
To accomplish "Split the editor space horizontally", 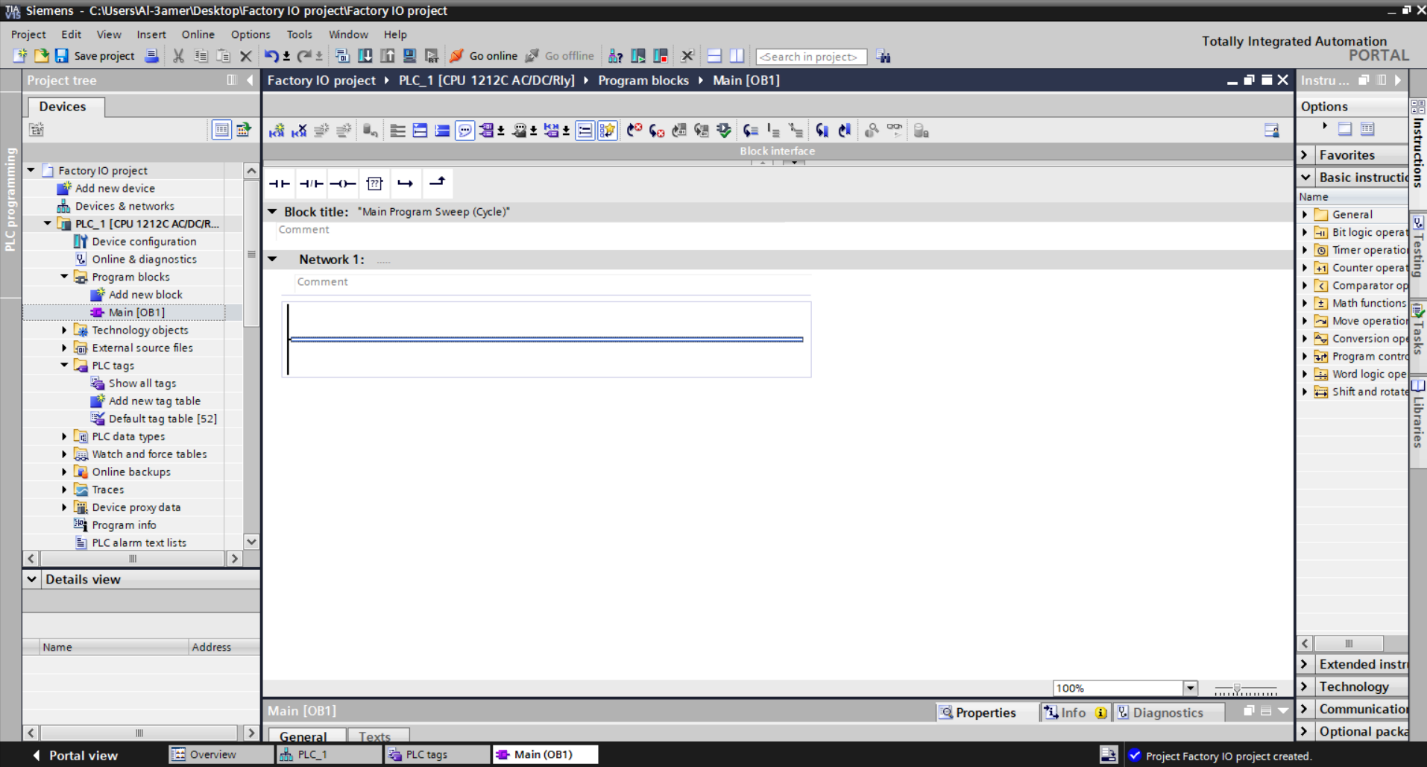I will [x=714, y=56].
